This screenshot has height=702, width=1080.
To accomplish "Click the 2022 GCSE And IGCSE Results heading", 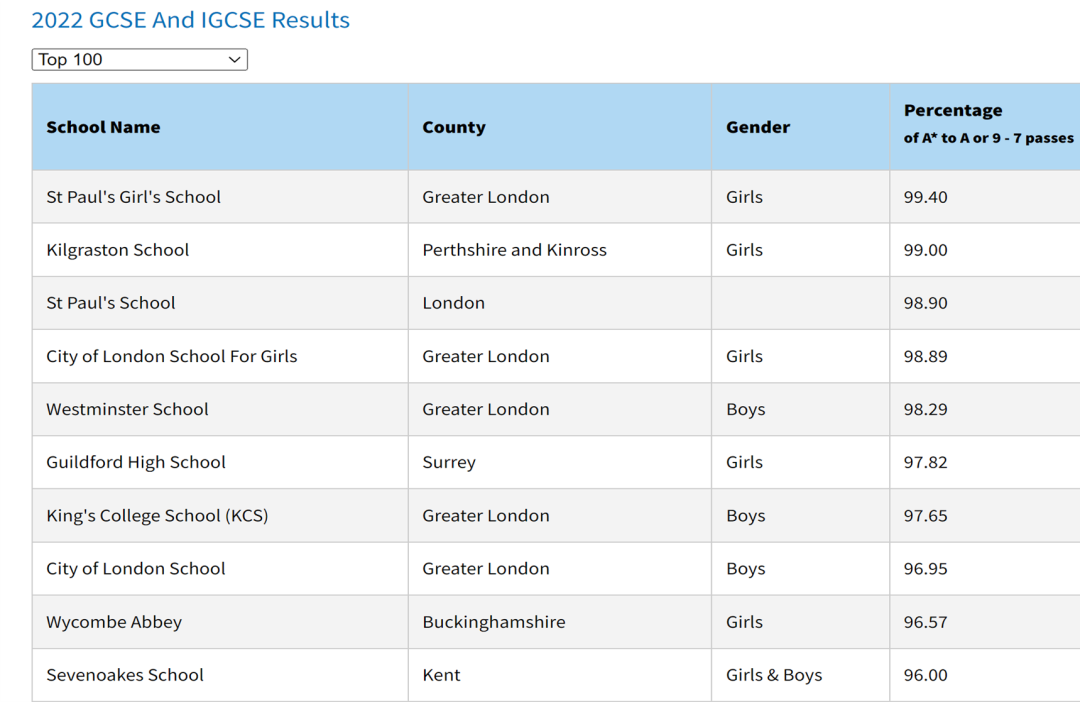I will (191, 20).
